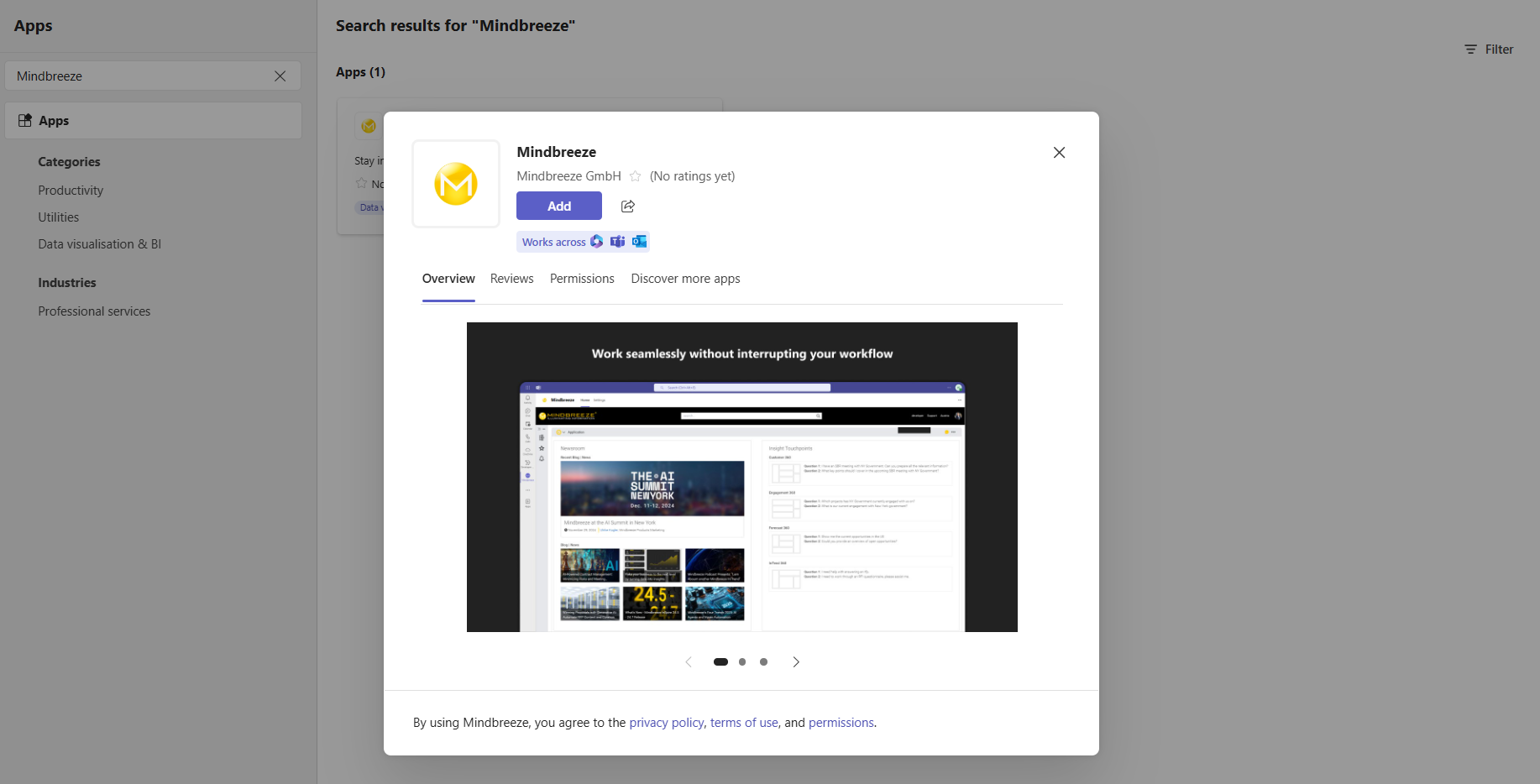Click the rating star icon

(x=636, y=176)
